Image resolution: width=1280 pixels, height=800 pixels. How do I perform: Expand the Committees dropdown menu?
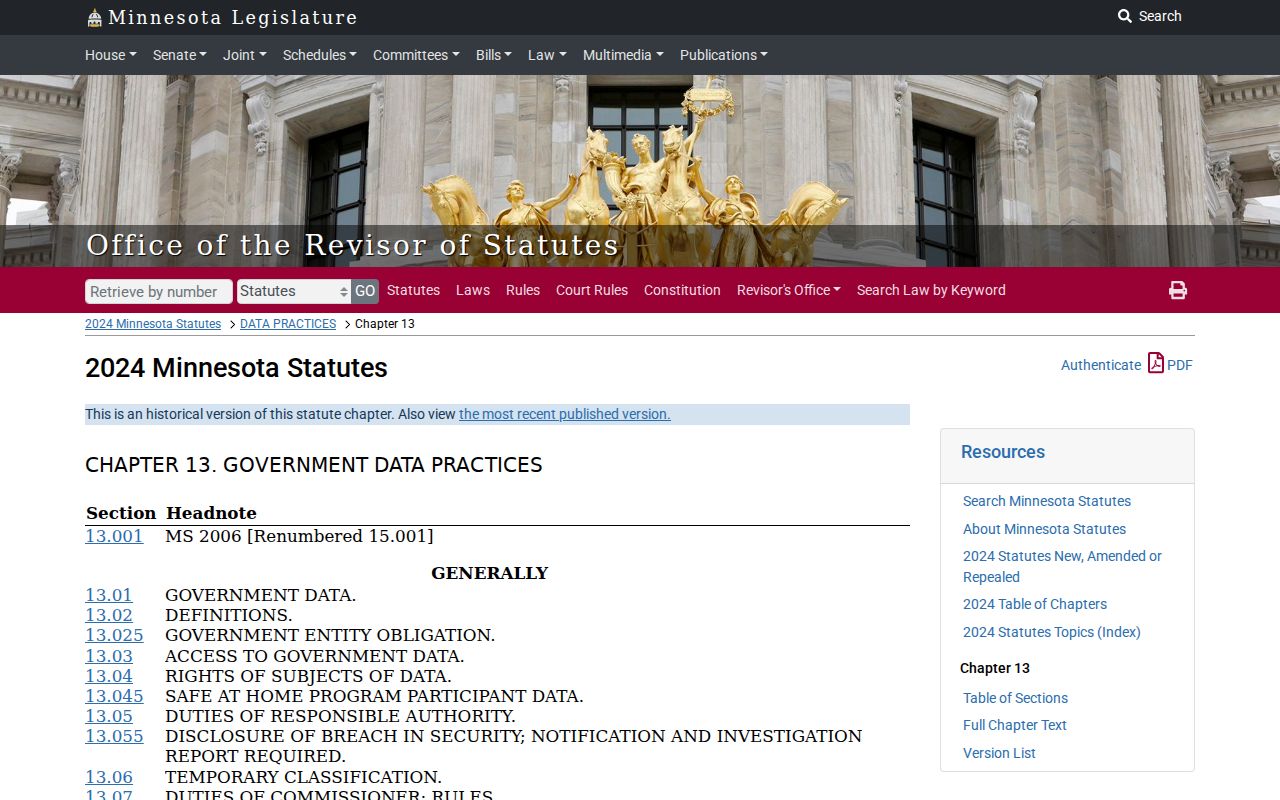pos(416,55)
